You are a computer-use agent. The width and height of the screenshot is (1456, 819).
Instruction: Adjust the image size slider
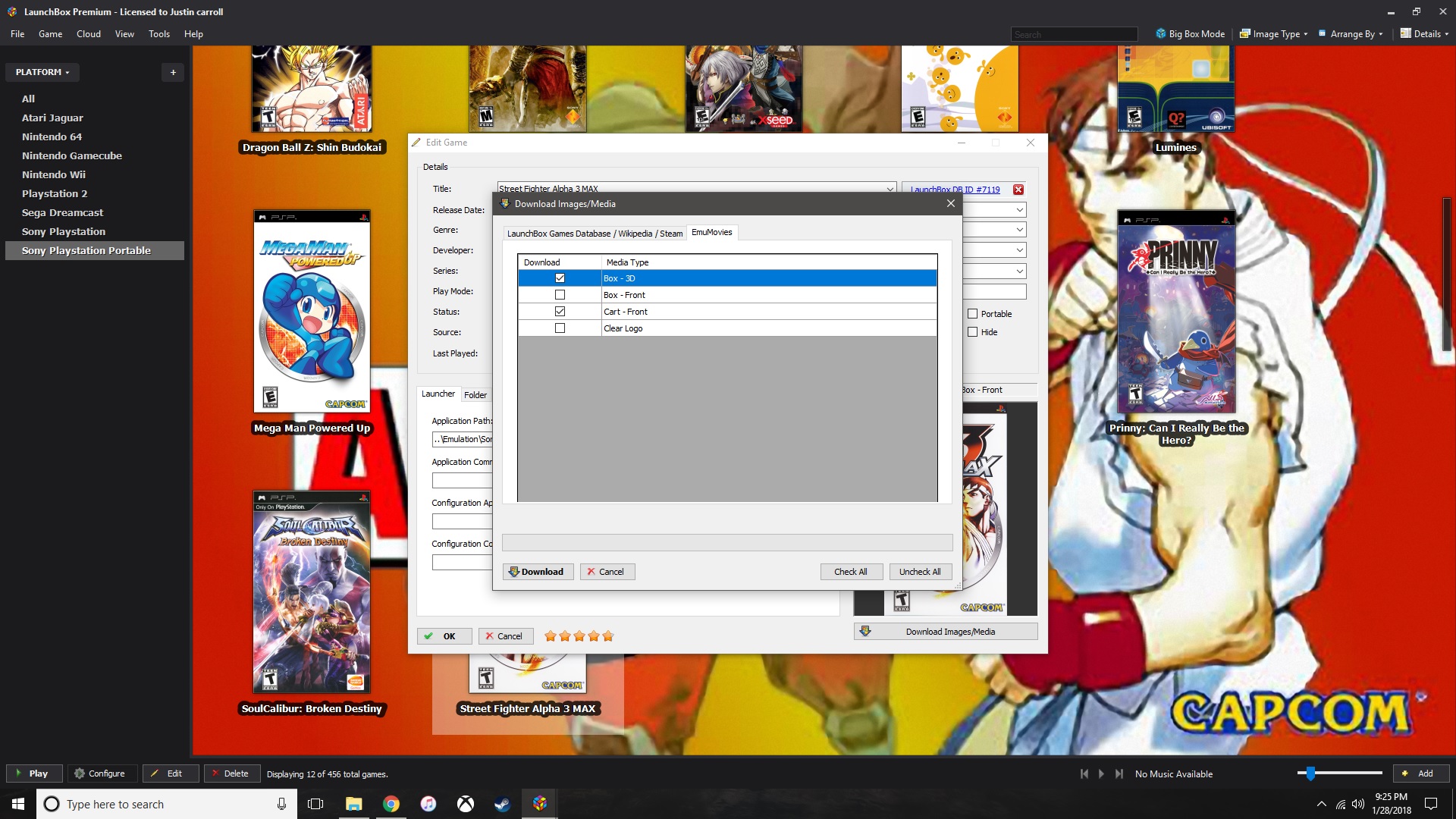[x=1310, y=773]
